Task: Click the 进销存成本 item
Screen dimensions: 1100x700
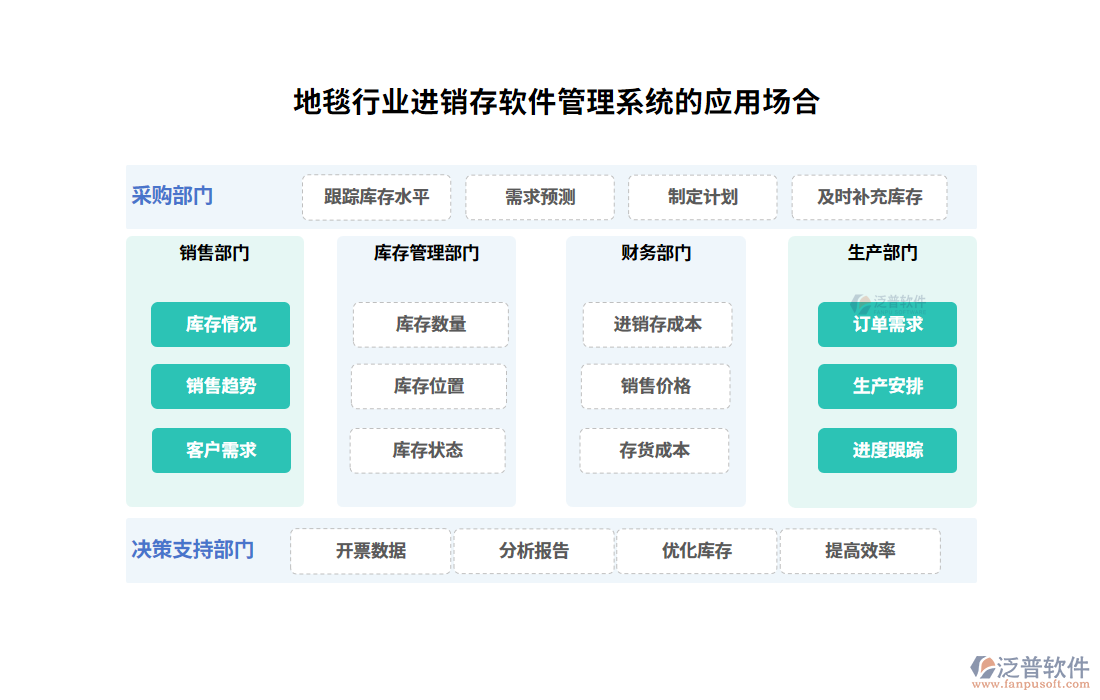Action: pyautogui.click(x=657, y=325)
